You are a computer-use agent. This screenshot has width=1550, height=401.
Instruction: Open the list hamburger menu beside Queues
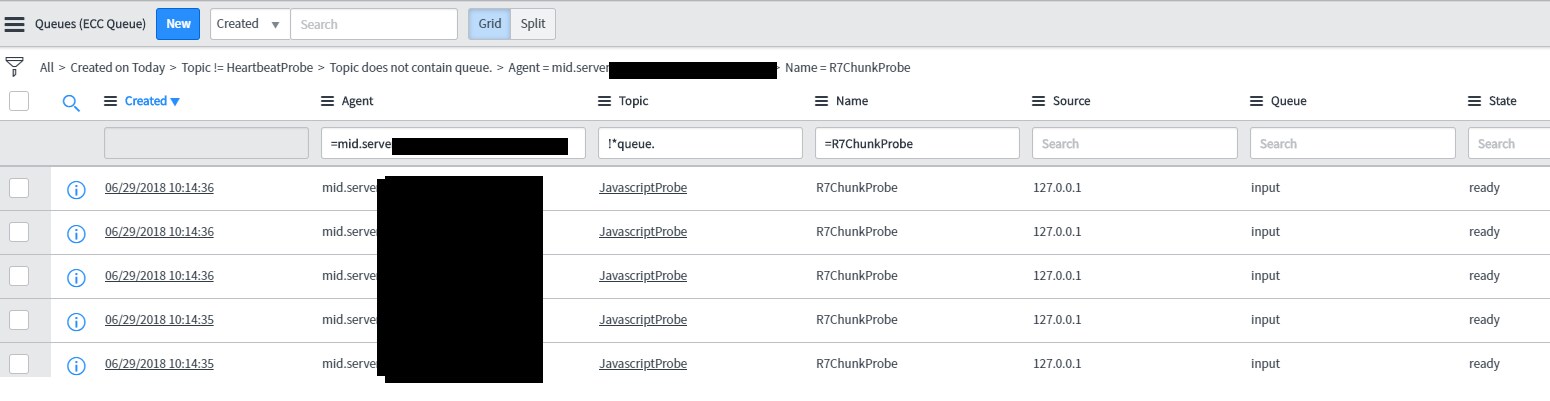click(15, 24)
